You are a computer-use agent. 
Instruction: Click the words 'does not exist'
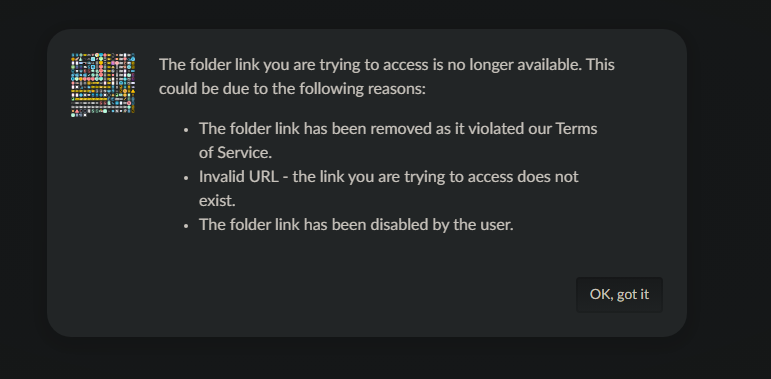pos(388,188)
